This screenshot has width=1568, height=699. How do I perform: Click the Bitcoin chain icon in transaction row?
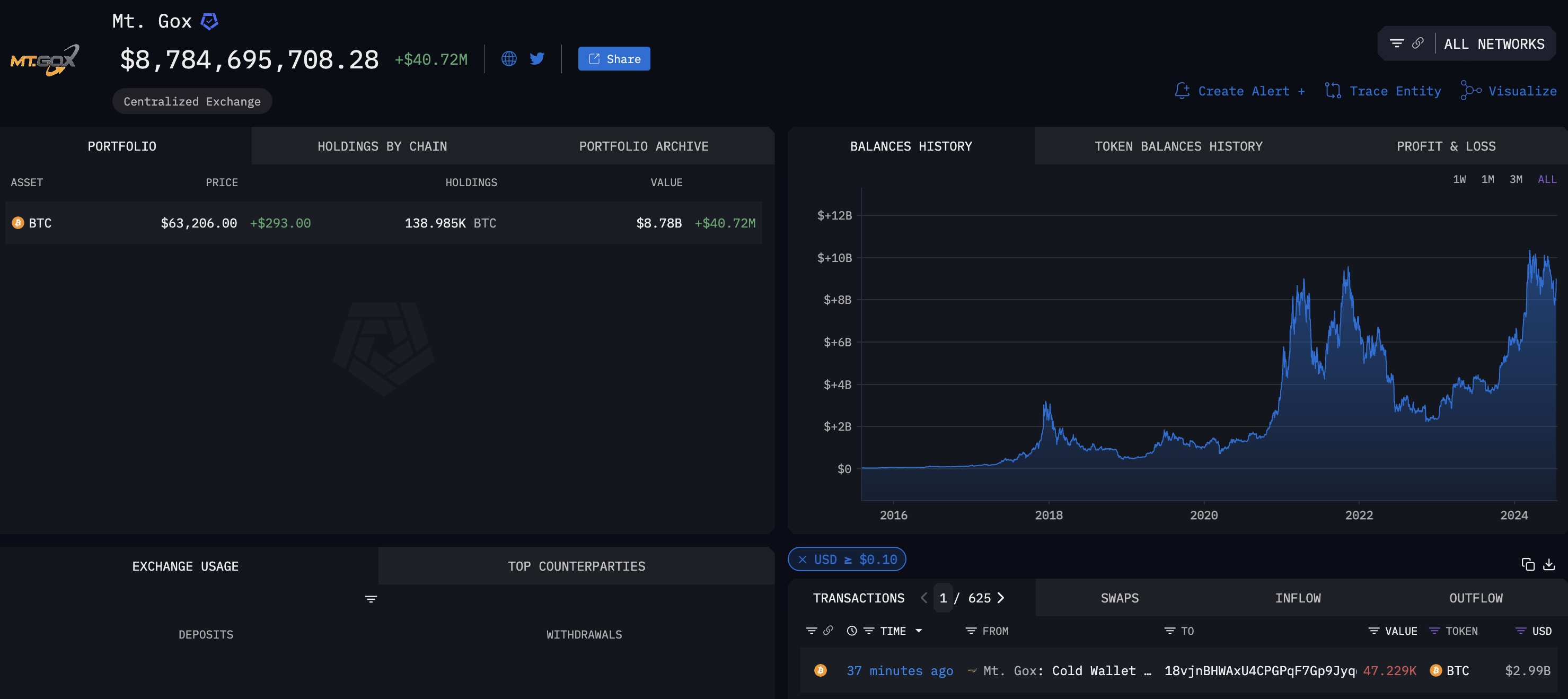coord(821,670)
